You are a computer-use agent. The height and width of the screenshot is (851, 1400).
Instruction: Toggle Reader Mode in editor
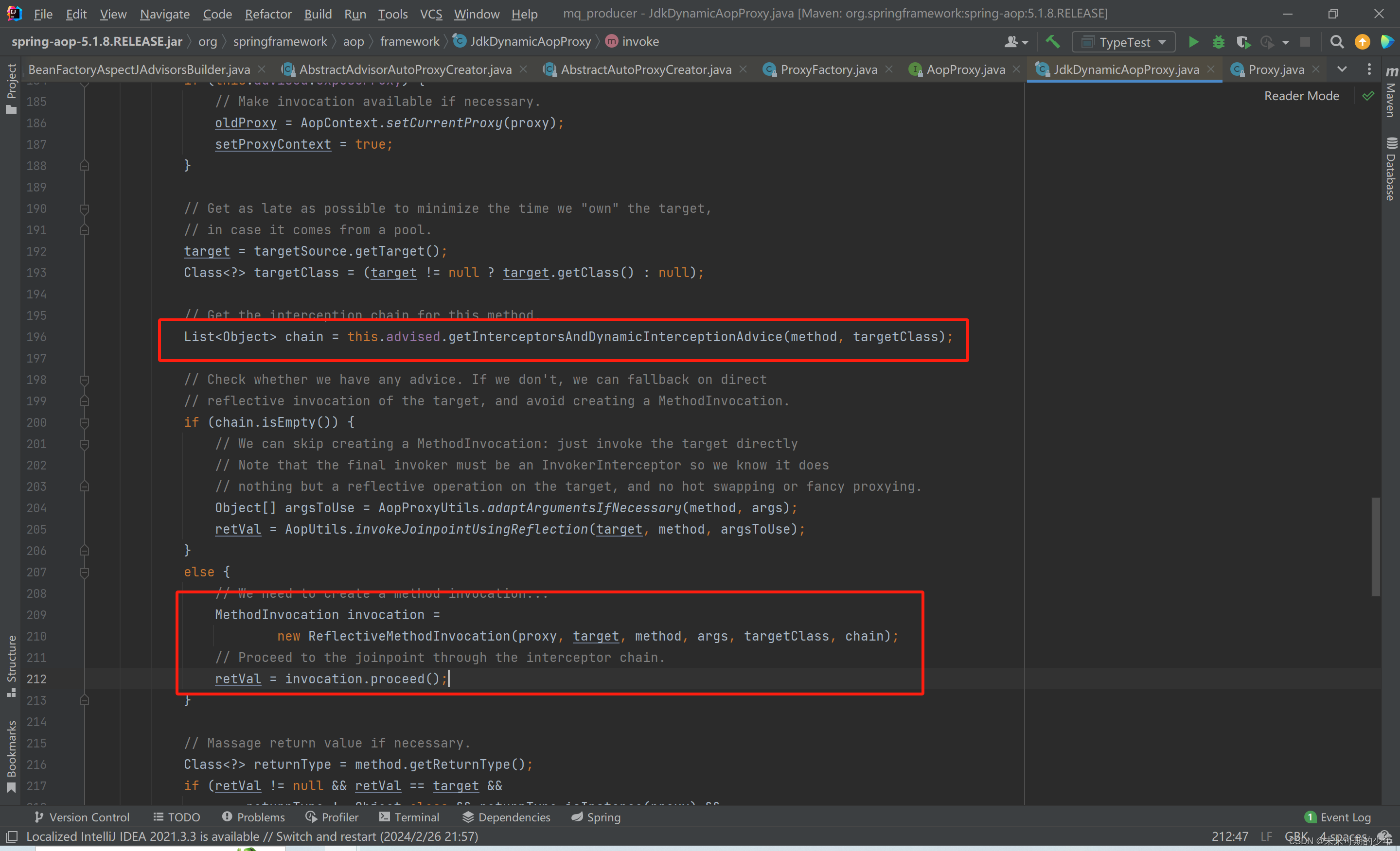1301,96
